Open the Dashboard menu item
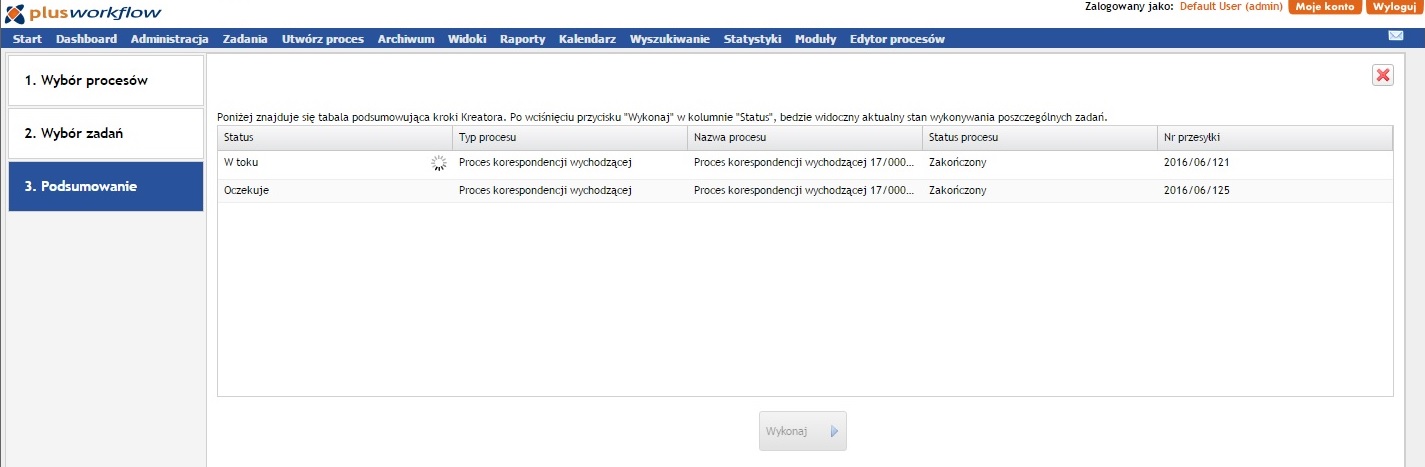Image resolution: width=1425 pixels, height=467 pixels. pyautogui.click(x=86, y=39)
